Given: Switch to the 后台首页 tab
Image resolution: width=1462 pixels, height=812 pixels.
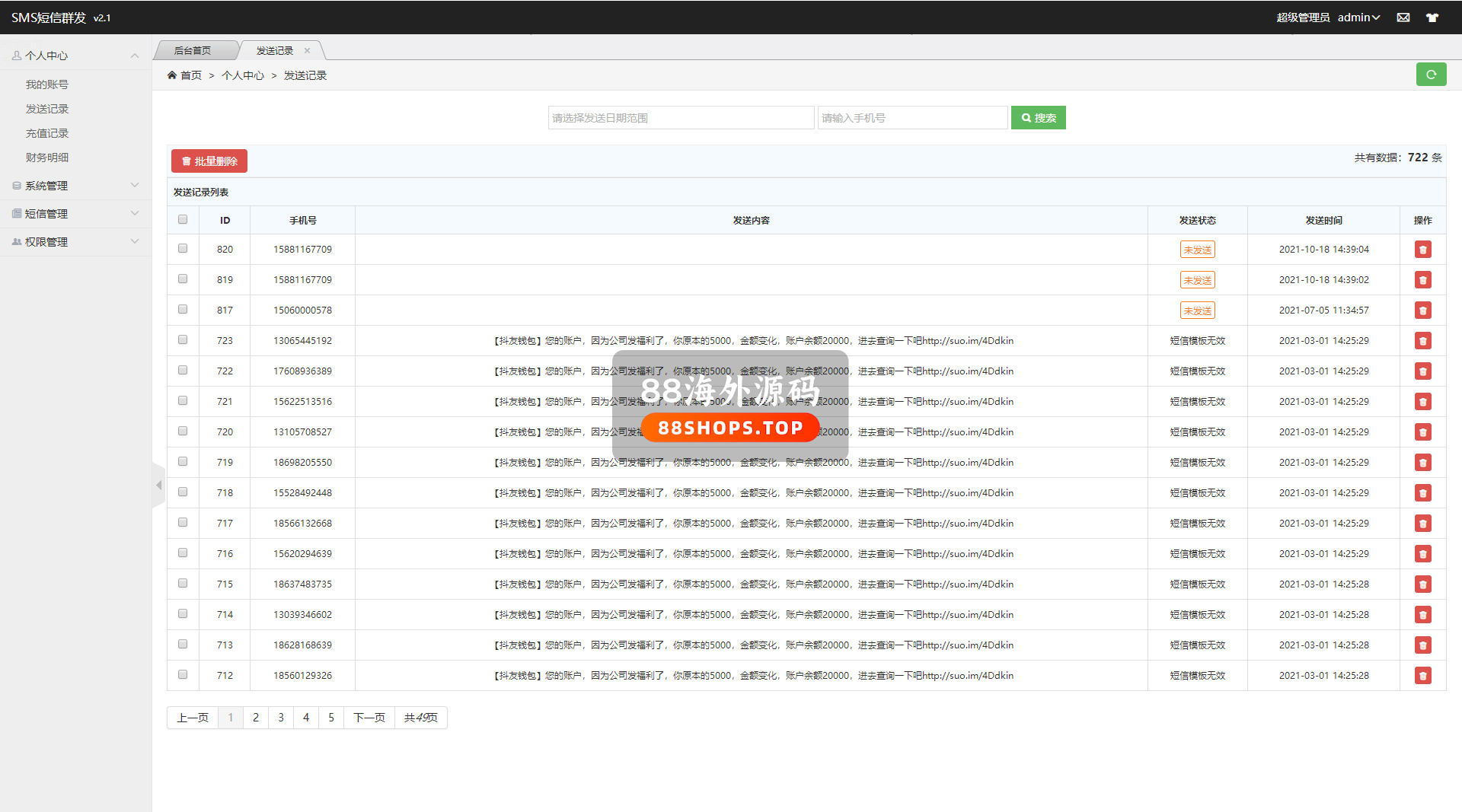Looking at the screenshot, I should click(193, 51).
